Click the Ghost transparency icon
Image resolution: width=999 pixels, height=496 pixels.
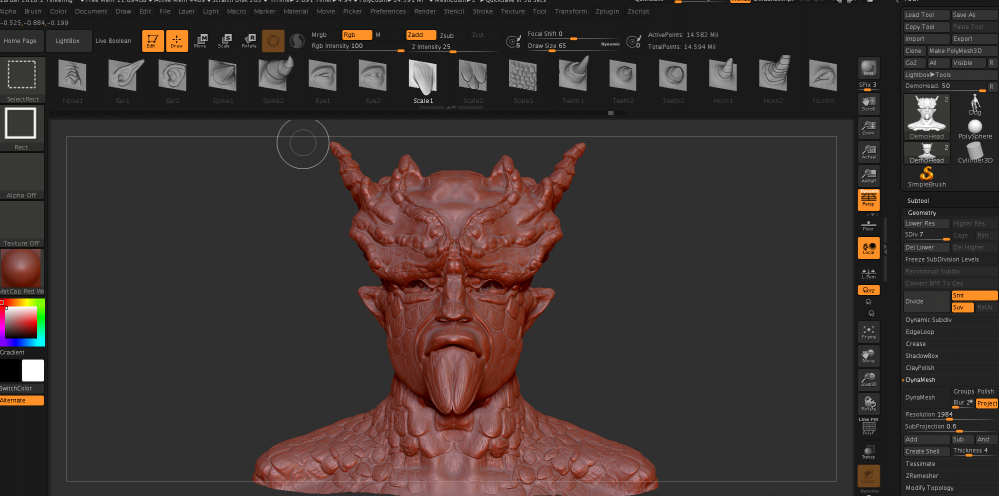[x=868, y=476]
